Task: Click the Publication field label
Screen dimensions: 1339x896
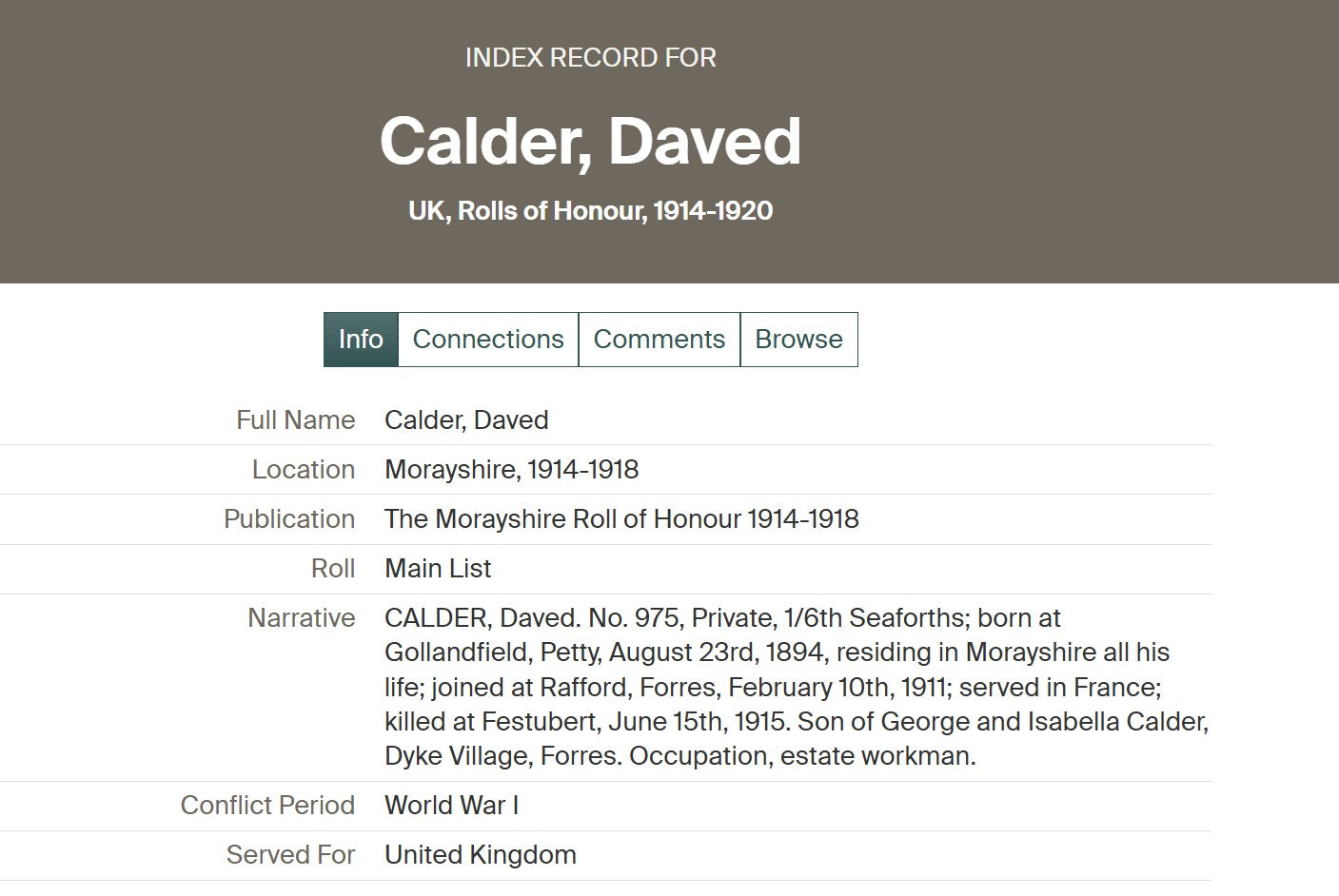Action: click(288, 519)
